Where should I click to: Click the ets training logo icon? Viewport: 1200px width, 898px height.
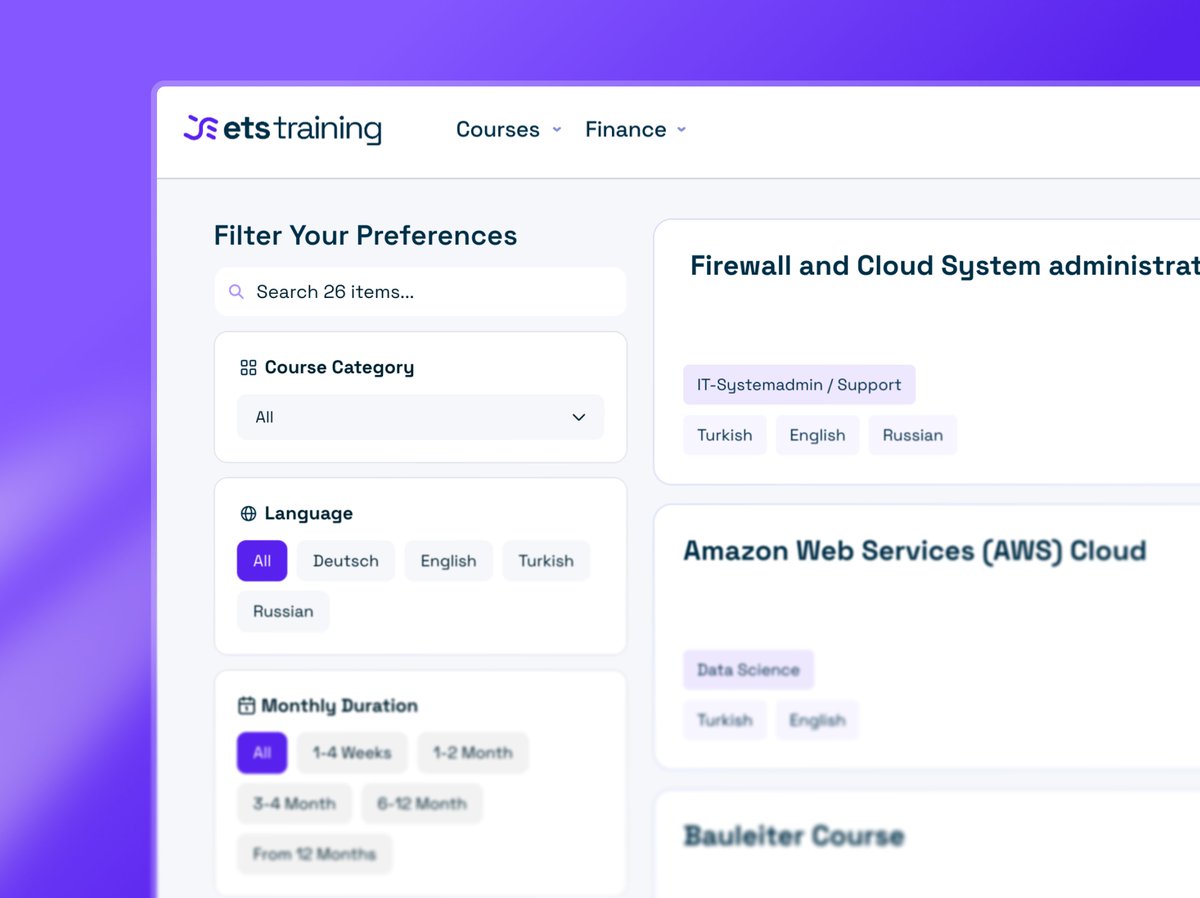[200, 129]
